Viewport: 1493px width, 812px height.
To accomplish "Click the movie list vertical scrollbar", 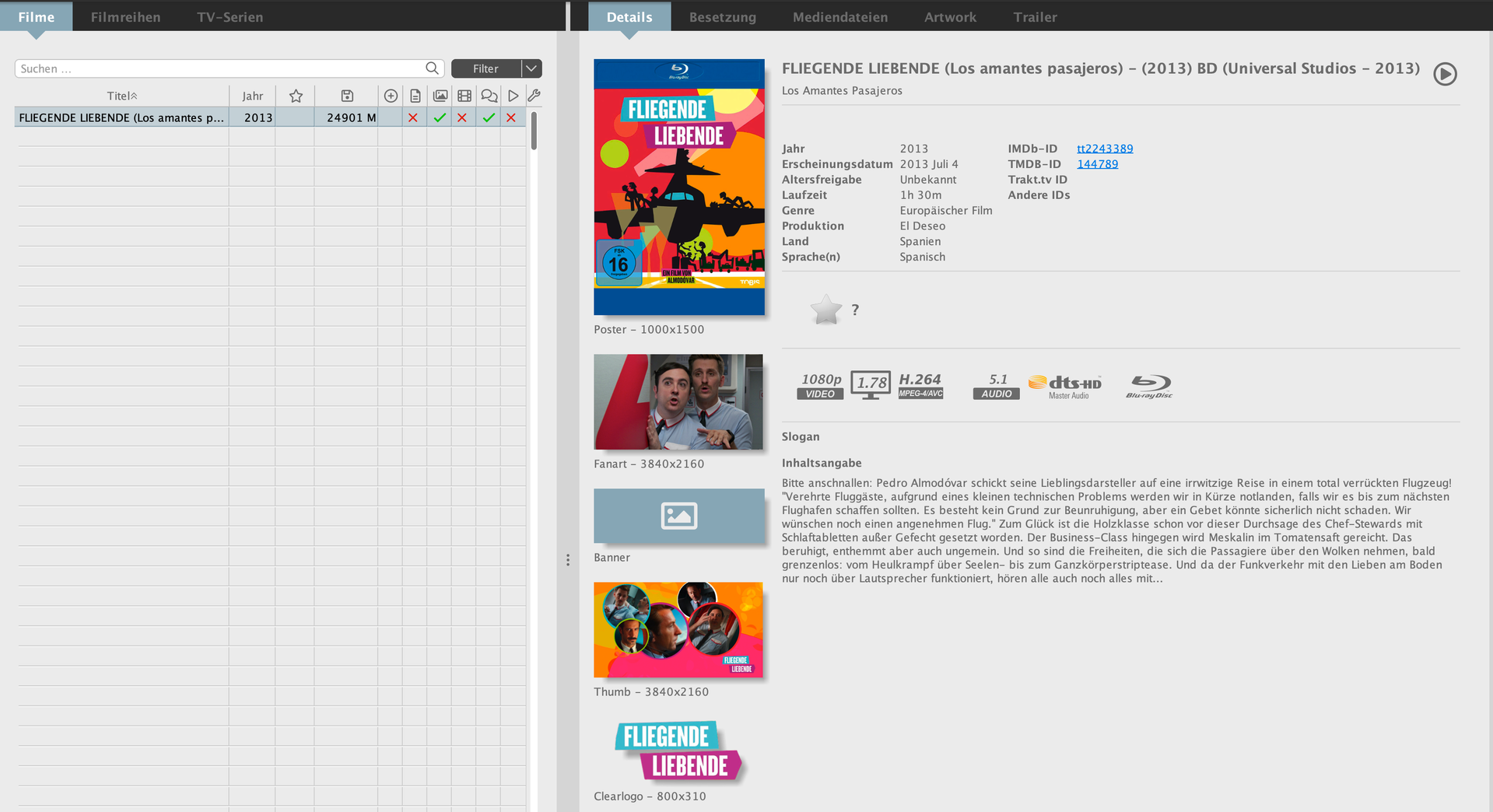I will 534,130.
